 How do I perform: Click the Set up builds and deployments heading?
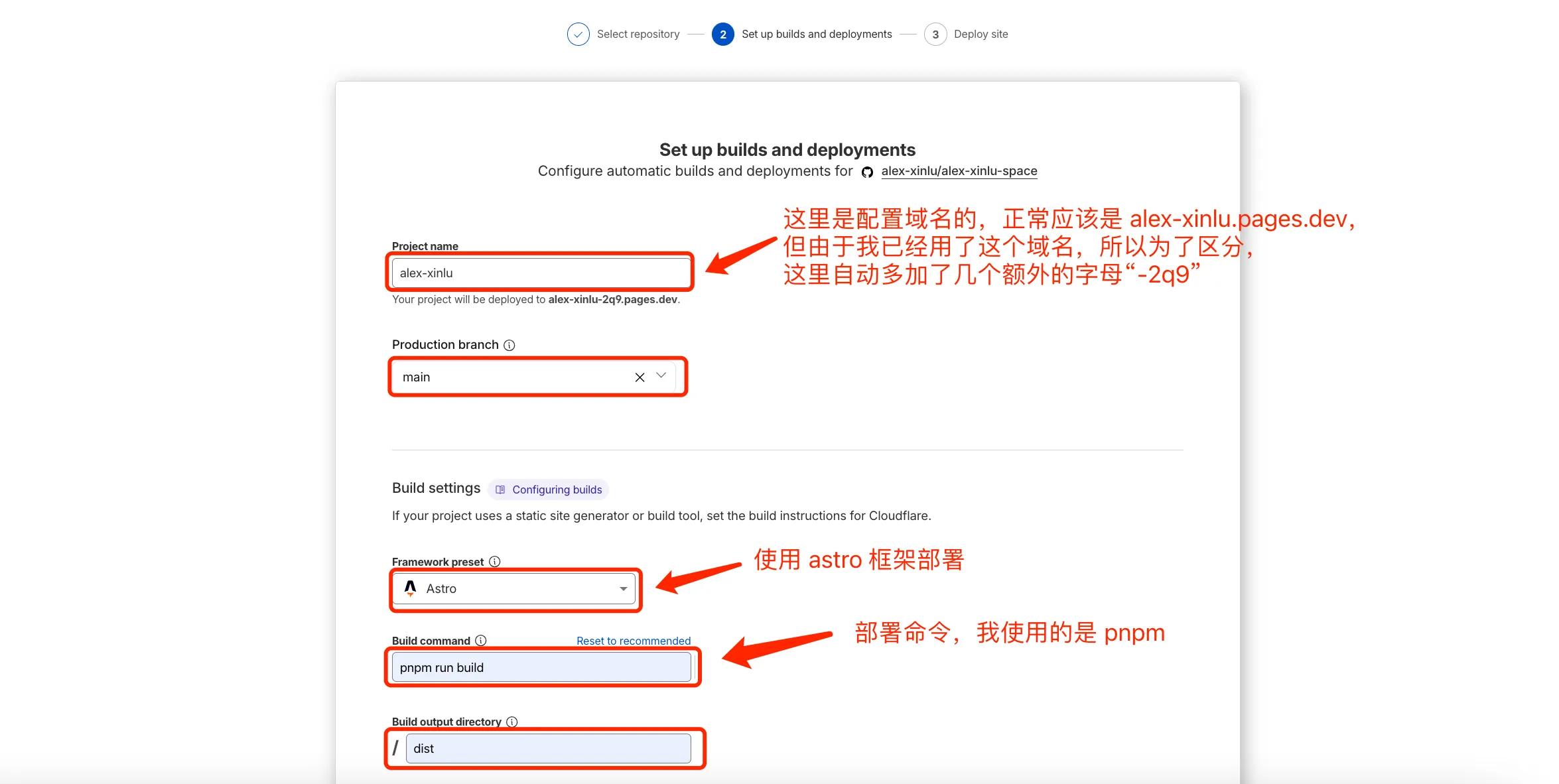click(787, 150)
